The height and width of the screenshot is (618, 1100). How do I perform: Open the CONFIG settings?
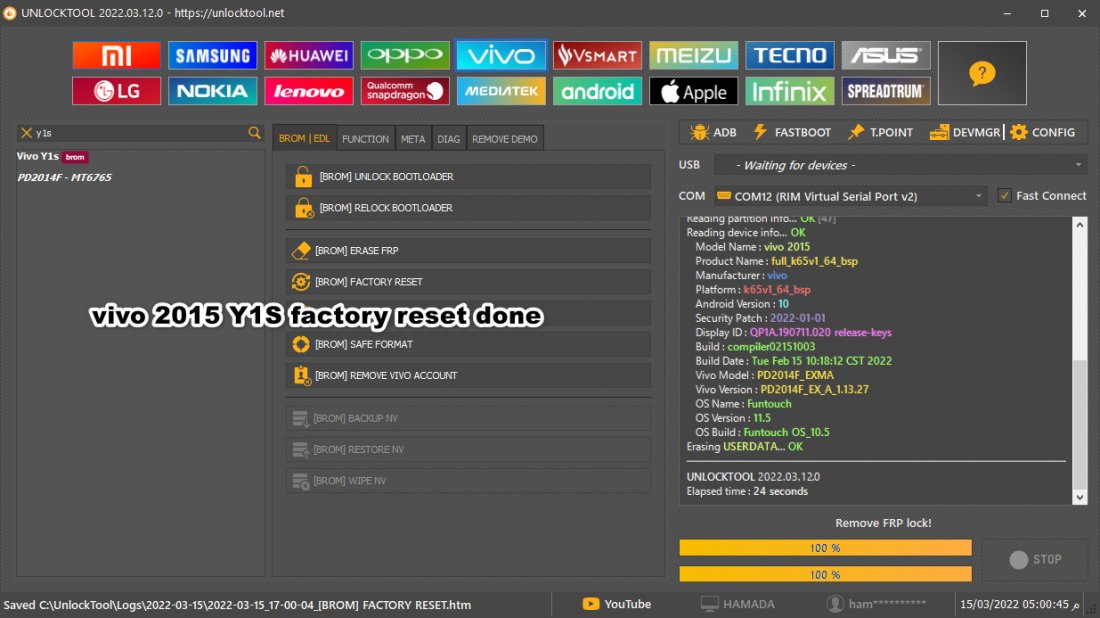click(1042, 133)
